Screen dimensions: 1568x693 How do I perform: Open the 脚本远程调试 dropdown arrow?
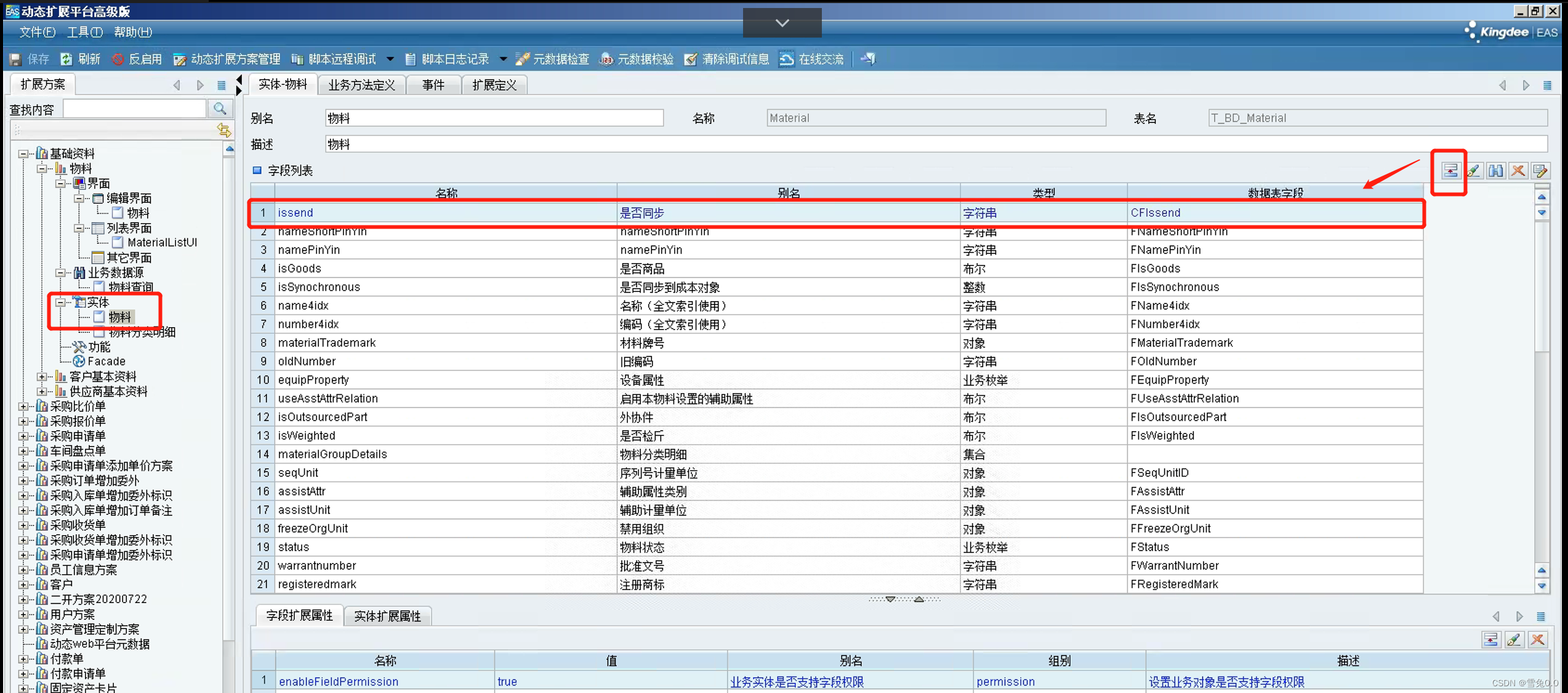click(390, 59)
